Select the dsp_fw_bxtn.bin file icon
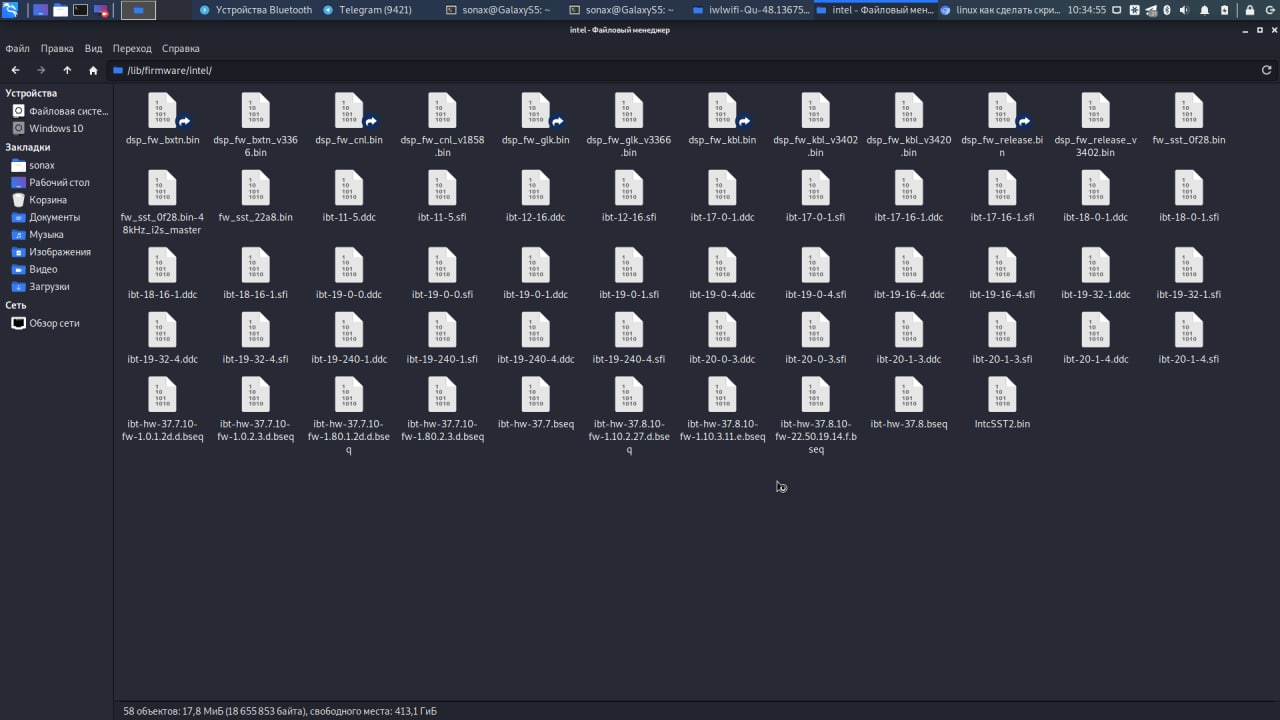 [x=162, y=111]
